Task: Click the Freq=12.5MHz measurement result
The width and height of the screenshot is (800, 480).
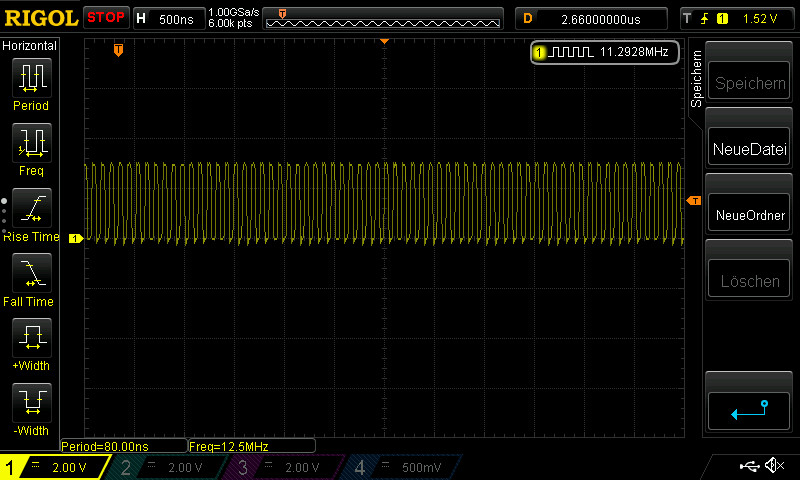Action: click(x=252, y=446)
